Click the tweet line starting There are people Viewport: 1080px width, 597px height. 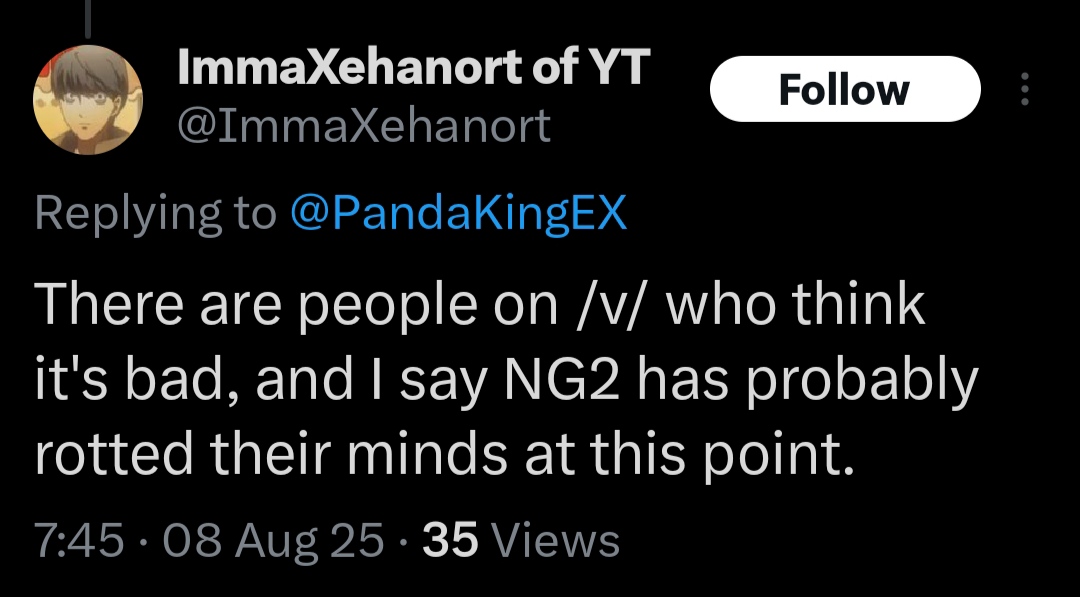pos(479,306)
